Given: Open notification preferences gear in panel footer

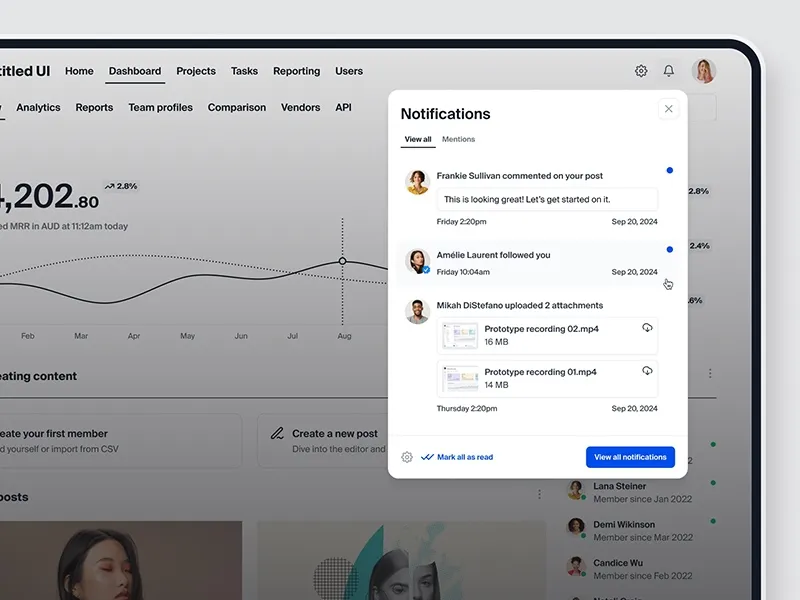Looking at the screenshot, I should (406, 457).
